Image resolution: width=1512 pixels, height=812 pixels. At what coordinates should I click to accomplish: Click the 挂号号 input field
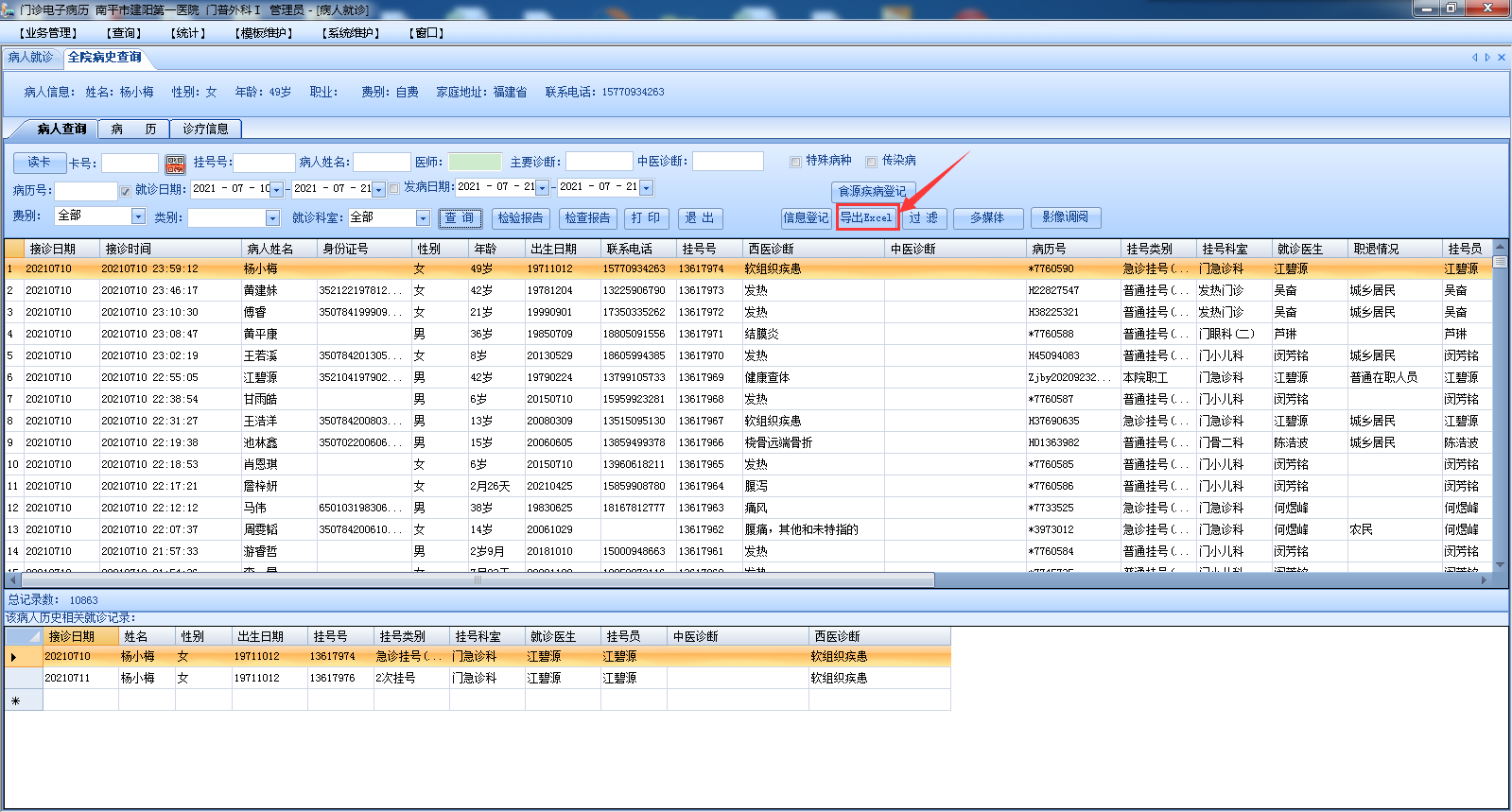(x=264, y=164)
